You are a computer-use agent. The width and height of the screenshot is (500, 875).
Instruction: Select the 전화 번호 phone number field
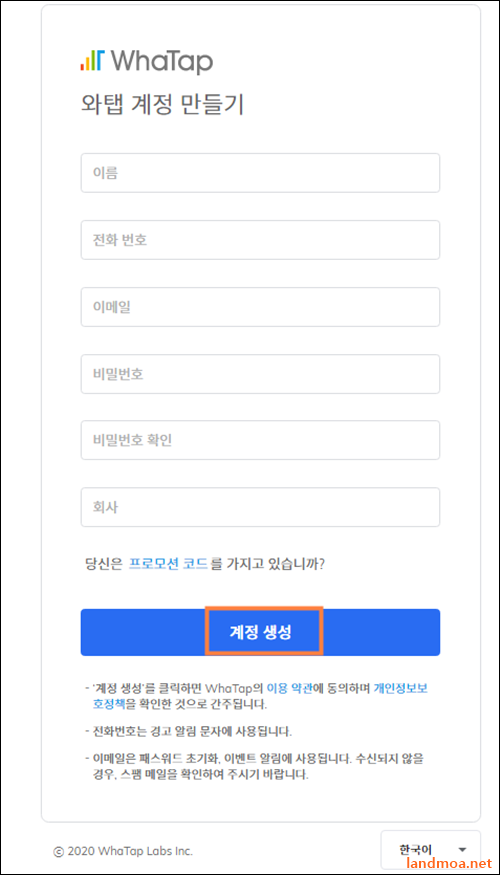pos(260,240)
